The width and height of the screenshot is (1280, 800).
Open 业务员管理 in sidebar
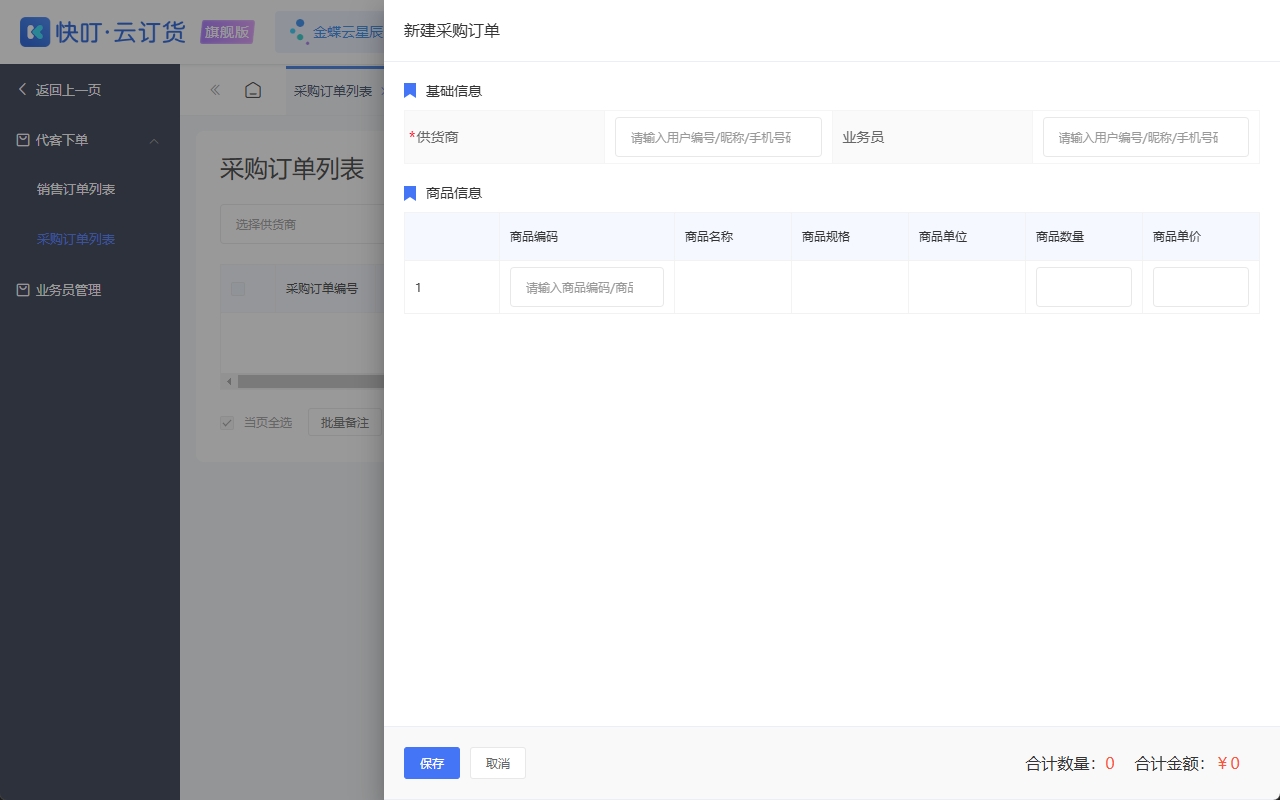point(69,290)
